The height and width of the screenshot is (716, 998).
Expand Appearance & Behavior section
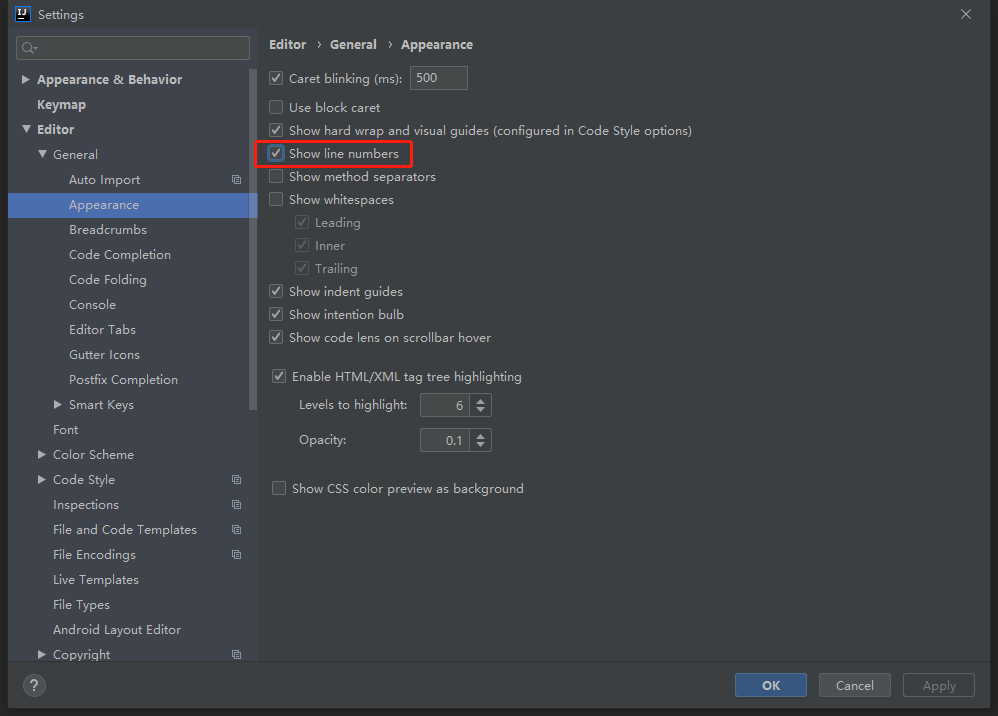[x=25, y=80]
